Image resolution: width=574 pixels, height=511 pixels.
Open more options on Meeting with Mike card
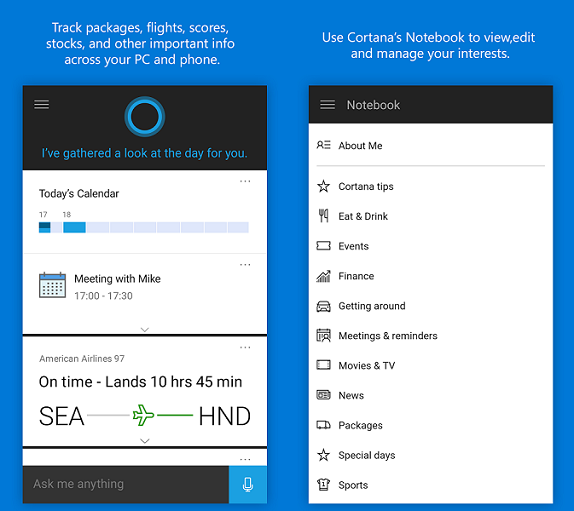(245, 265)
